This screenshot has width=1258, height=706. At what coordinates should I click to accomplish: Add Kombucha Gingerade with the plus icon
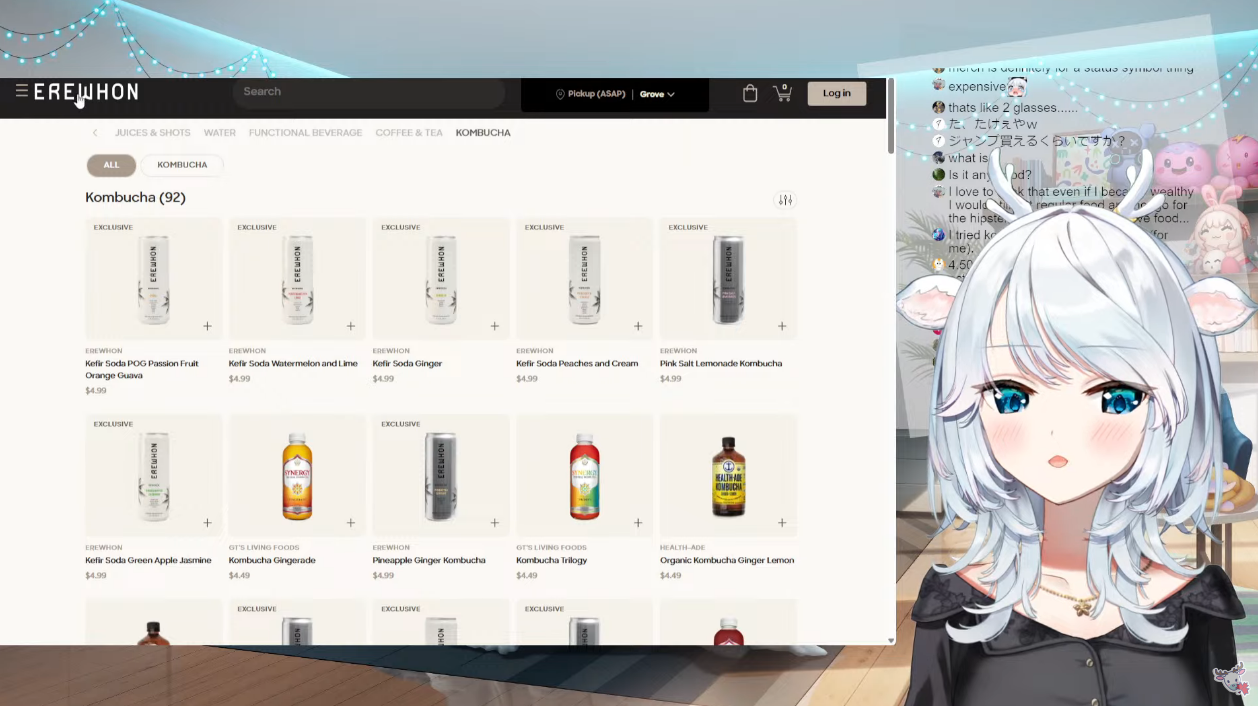[x=351, y=522]
